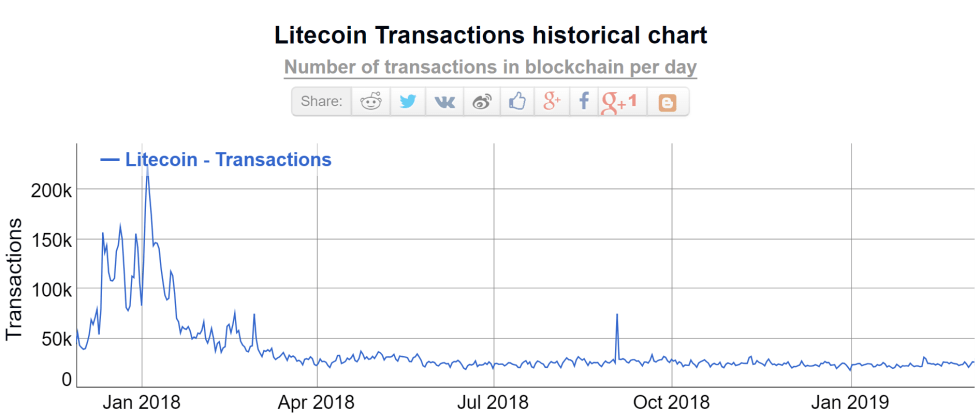
Task: Click the Google +1 button
Action: 620,102
